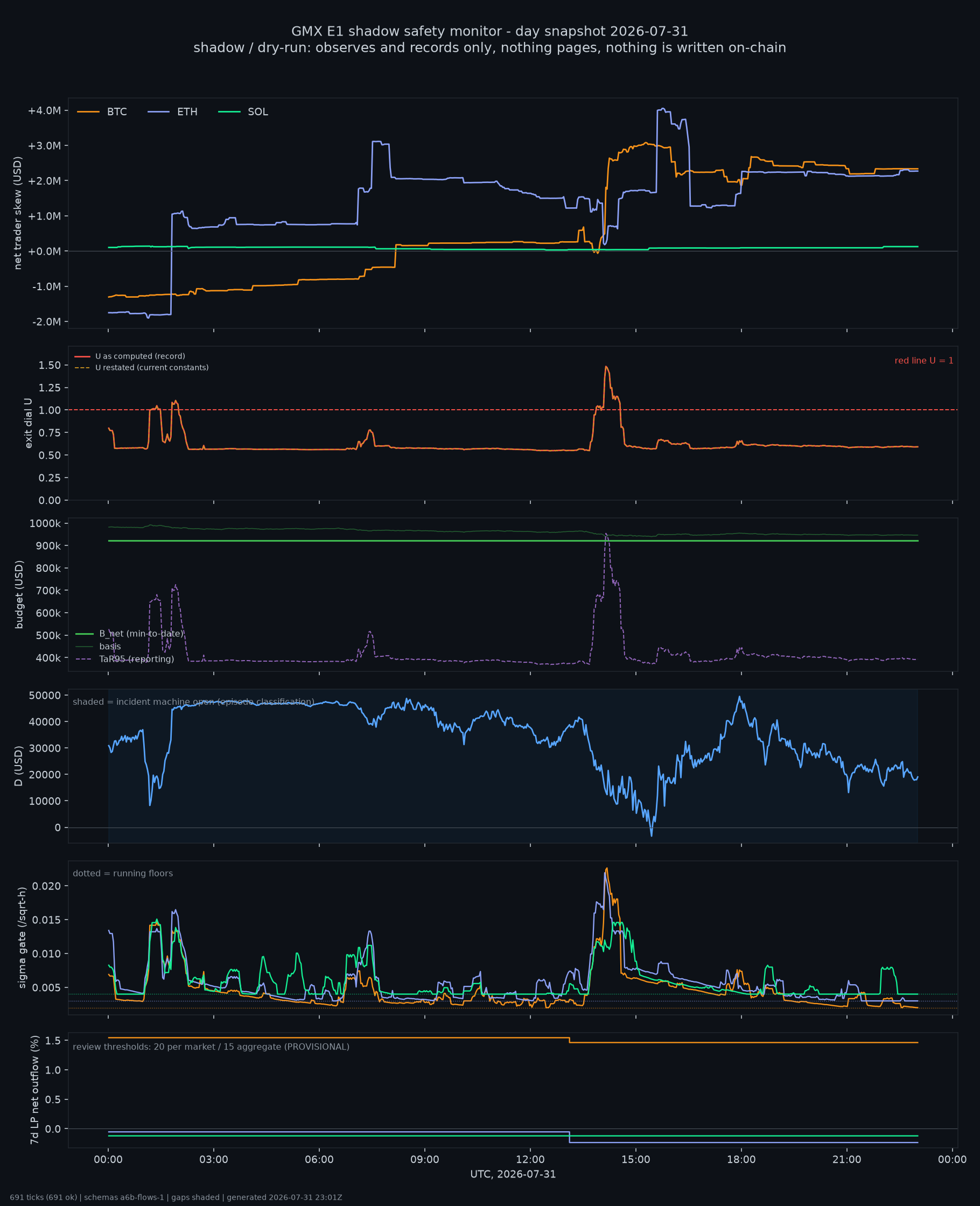The height and width of the screenshot is (1206, 980).
Task: Click the exit dial U peak above 1.25
Action: (x=606, y=367)
